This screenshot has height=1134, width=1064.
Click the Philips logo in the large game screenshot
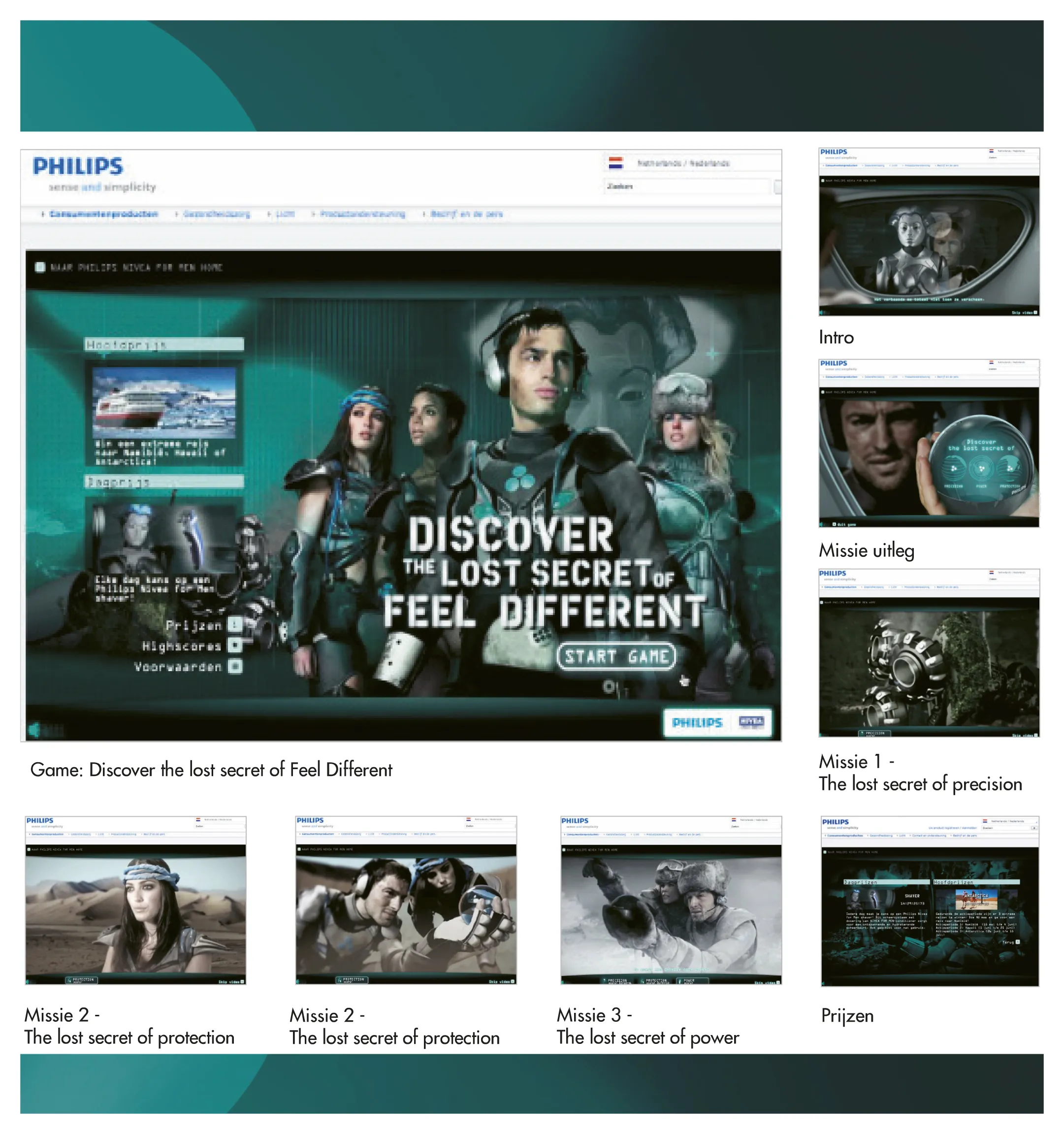[x=78, y=166]
